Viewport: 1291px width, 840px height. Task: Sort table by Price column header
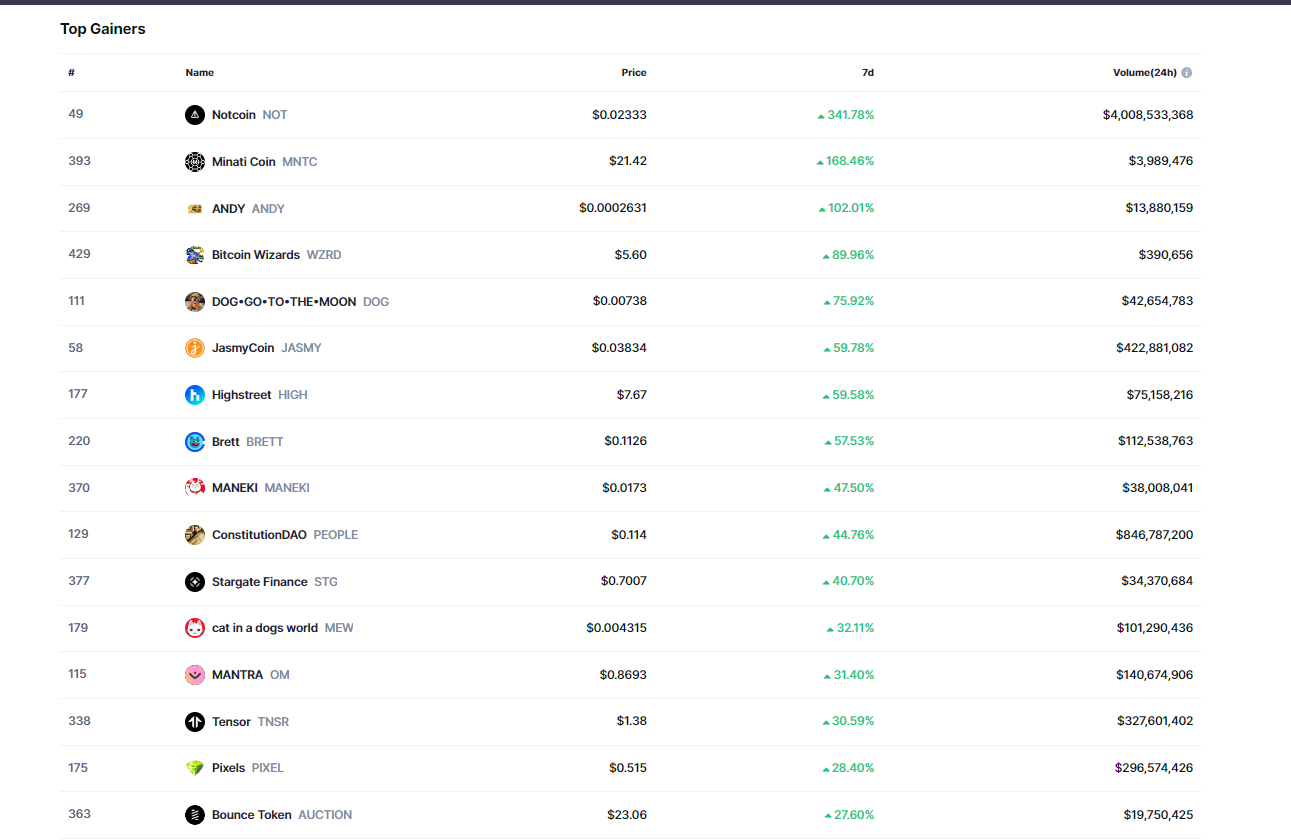(633, 73)
